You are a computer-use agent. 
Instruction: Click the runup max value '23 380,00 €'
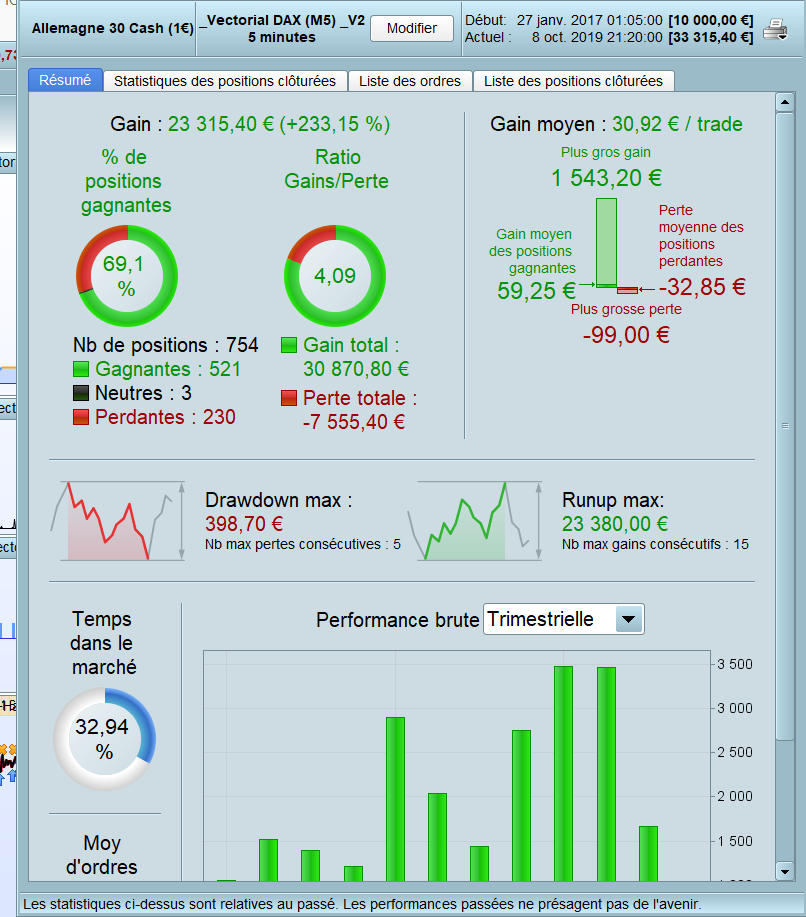click(615, 524)
